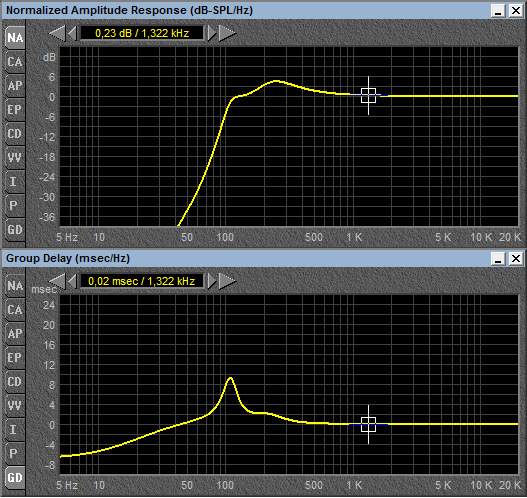Viewport: 527px width, 498px height.
Task: Click the crosshair cursor marker on amplitude graph
Action: click(368, 95)
